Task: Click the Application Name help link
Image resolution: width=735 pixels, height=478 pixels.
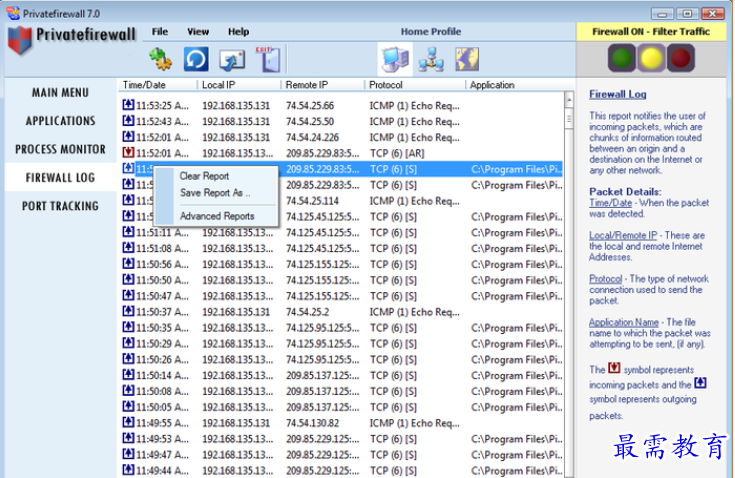Action: 623,322
